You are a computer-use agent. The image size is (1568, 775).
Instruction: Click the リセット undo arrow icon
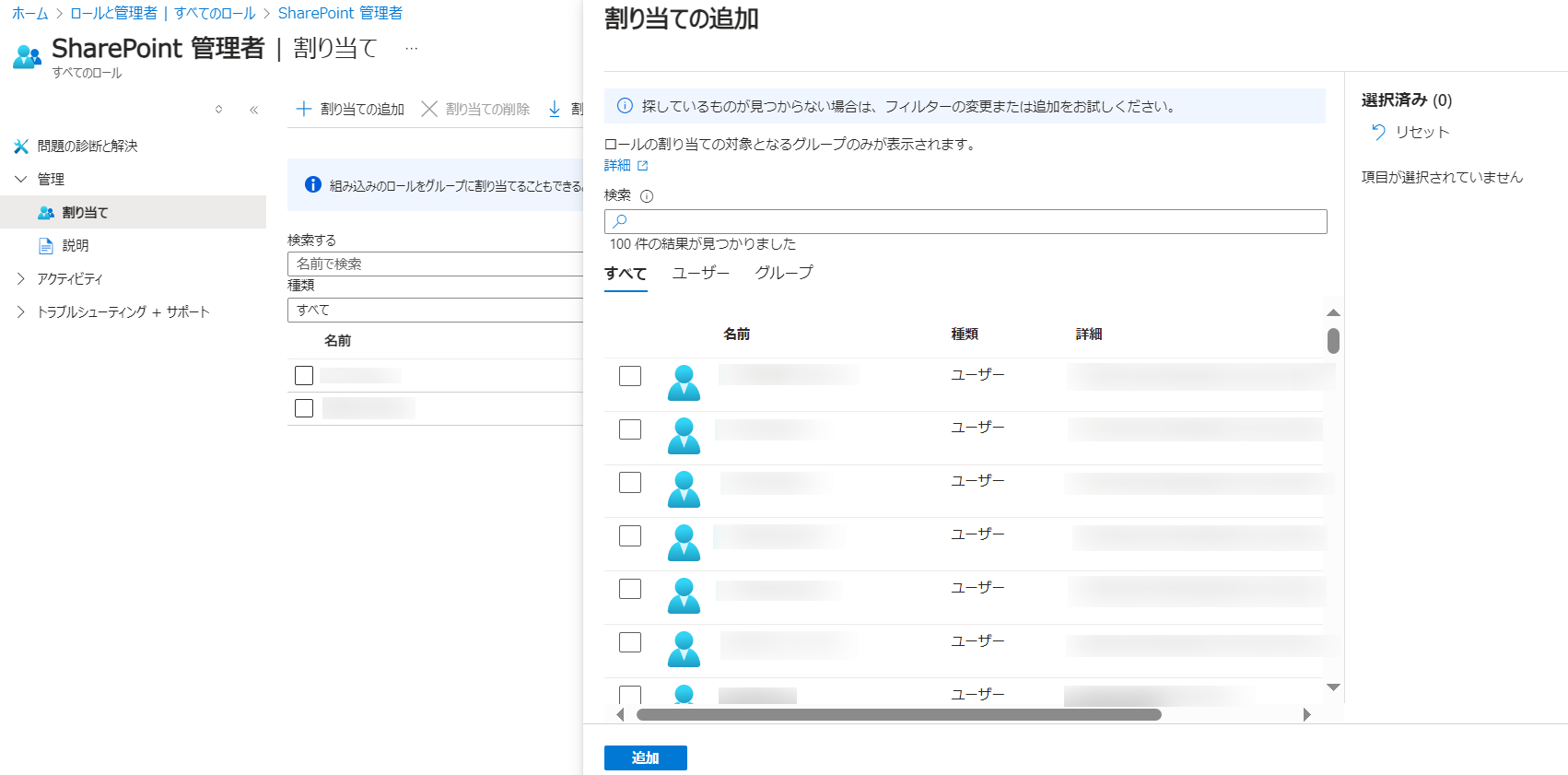tap(1378, 132)
